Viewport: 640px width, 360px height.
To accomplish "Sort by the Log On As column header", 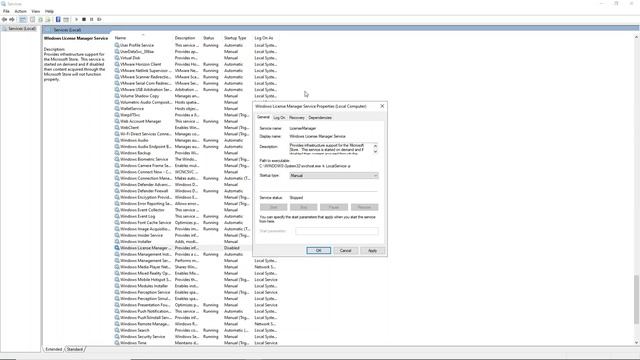I will [266, 38].
